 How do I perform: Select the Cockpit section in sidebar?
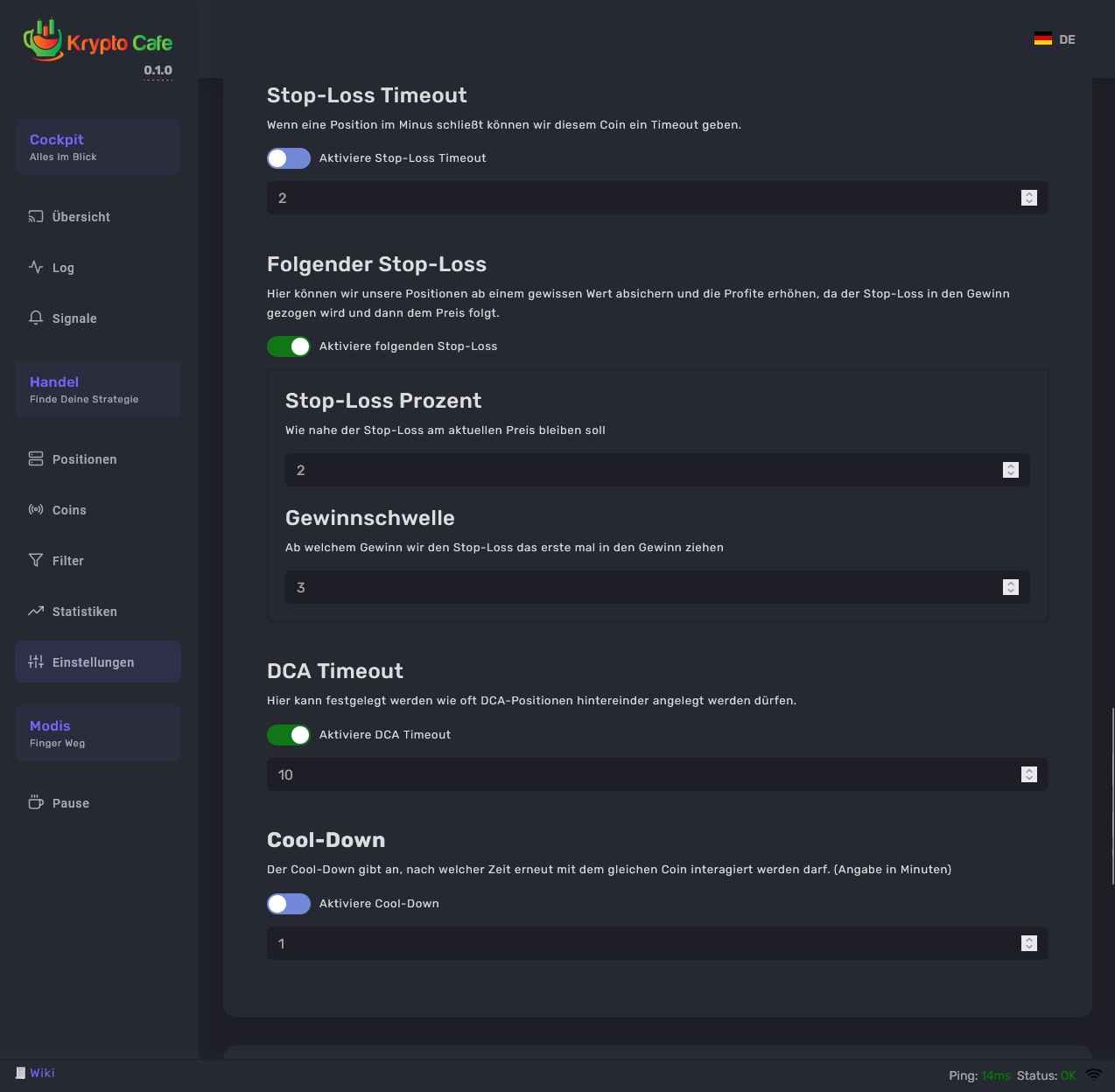(98, 147)
